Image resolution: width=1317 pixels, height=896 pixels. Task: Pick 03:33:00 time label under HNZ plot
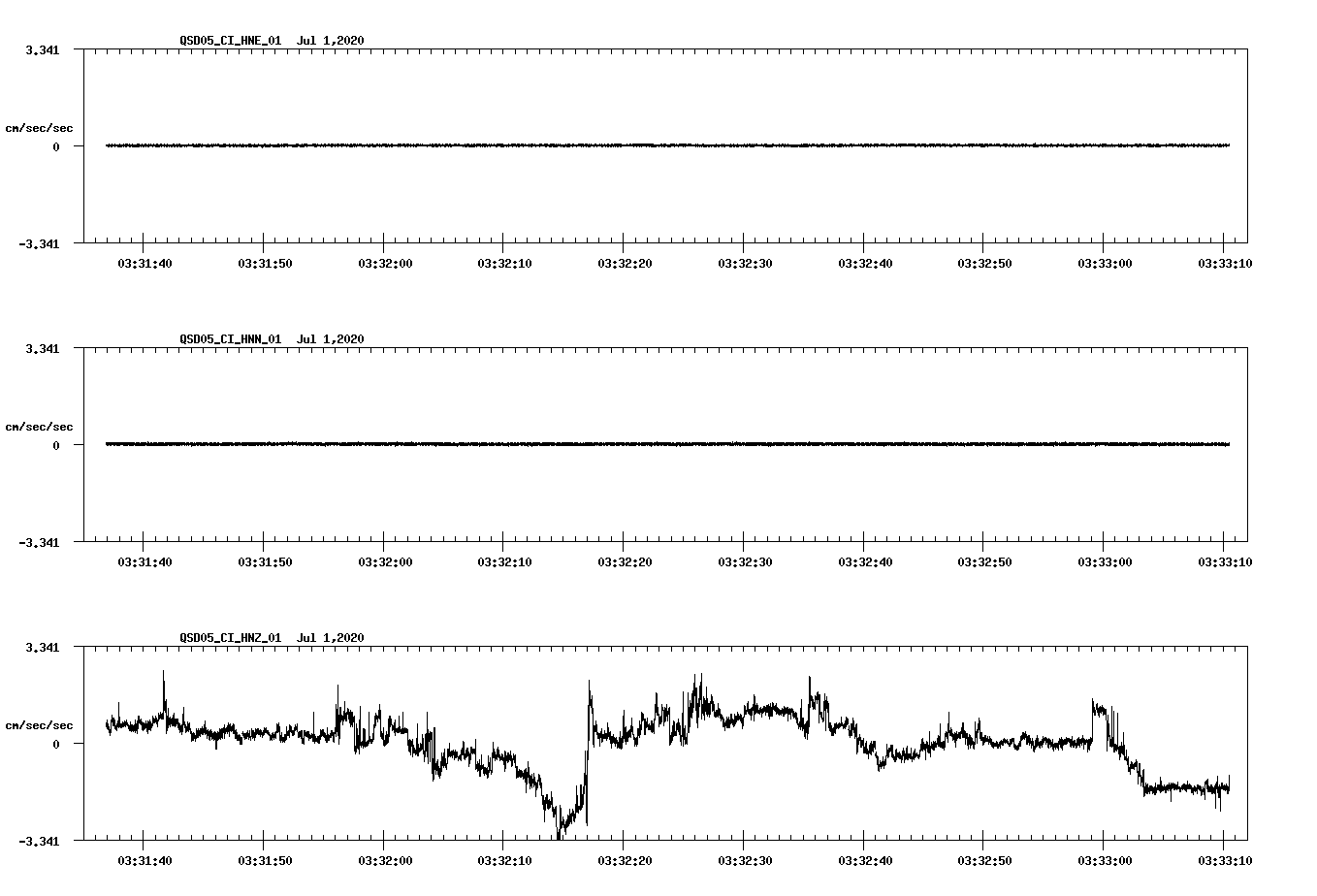tap(1105, 860)
